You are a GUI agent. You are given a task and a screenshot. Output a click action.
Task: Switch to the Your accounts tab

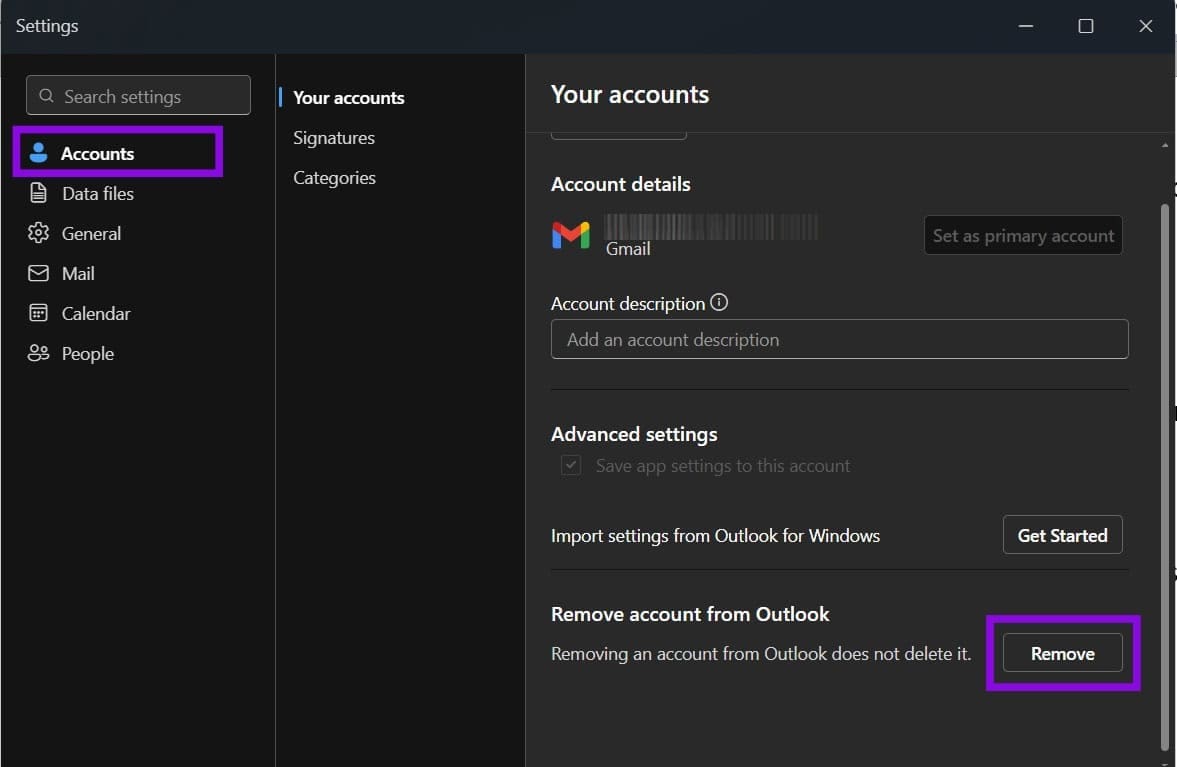[348, 98]
